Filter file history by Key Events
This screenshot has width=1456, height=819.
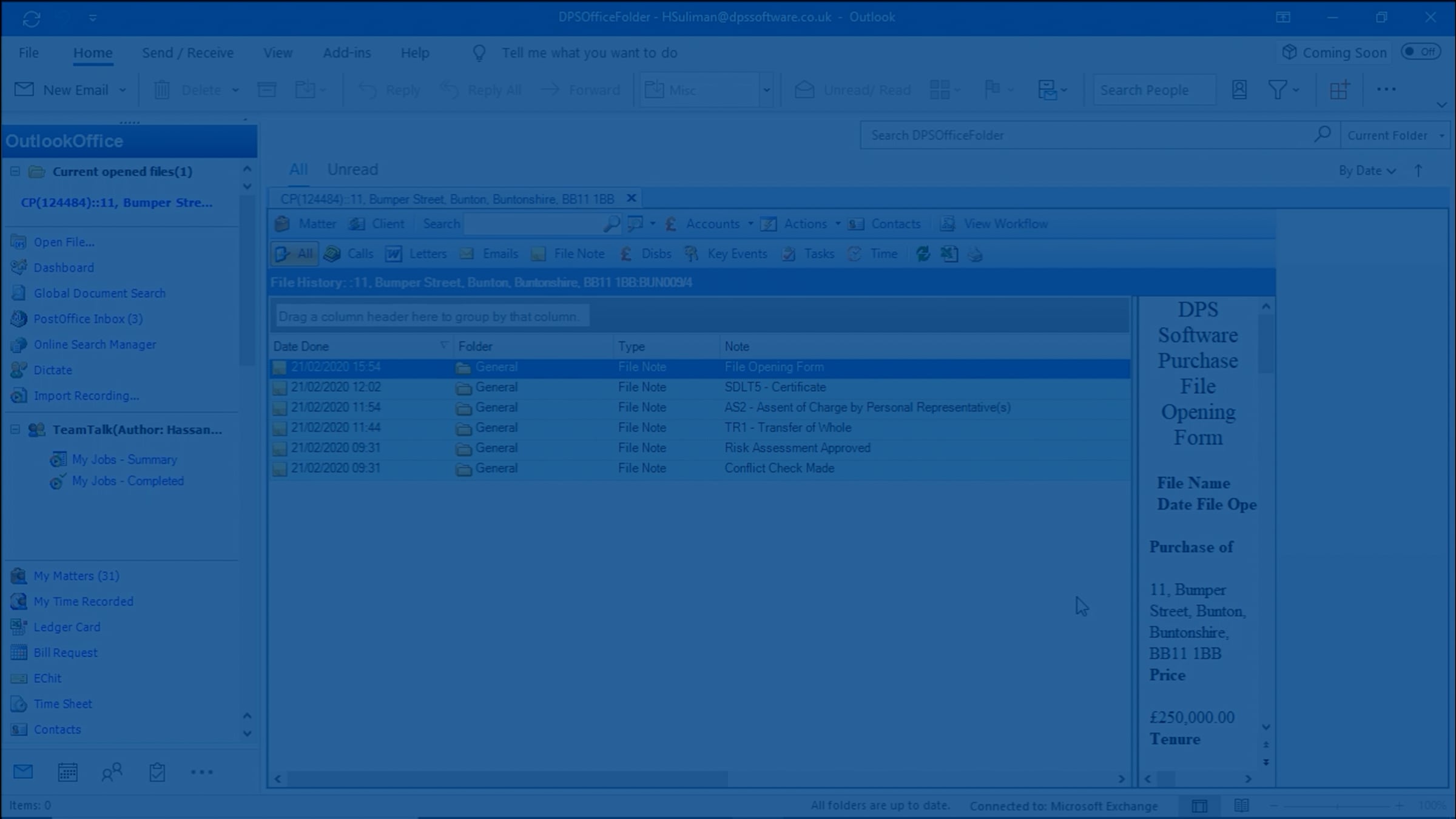coord(726,254)
